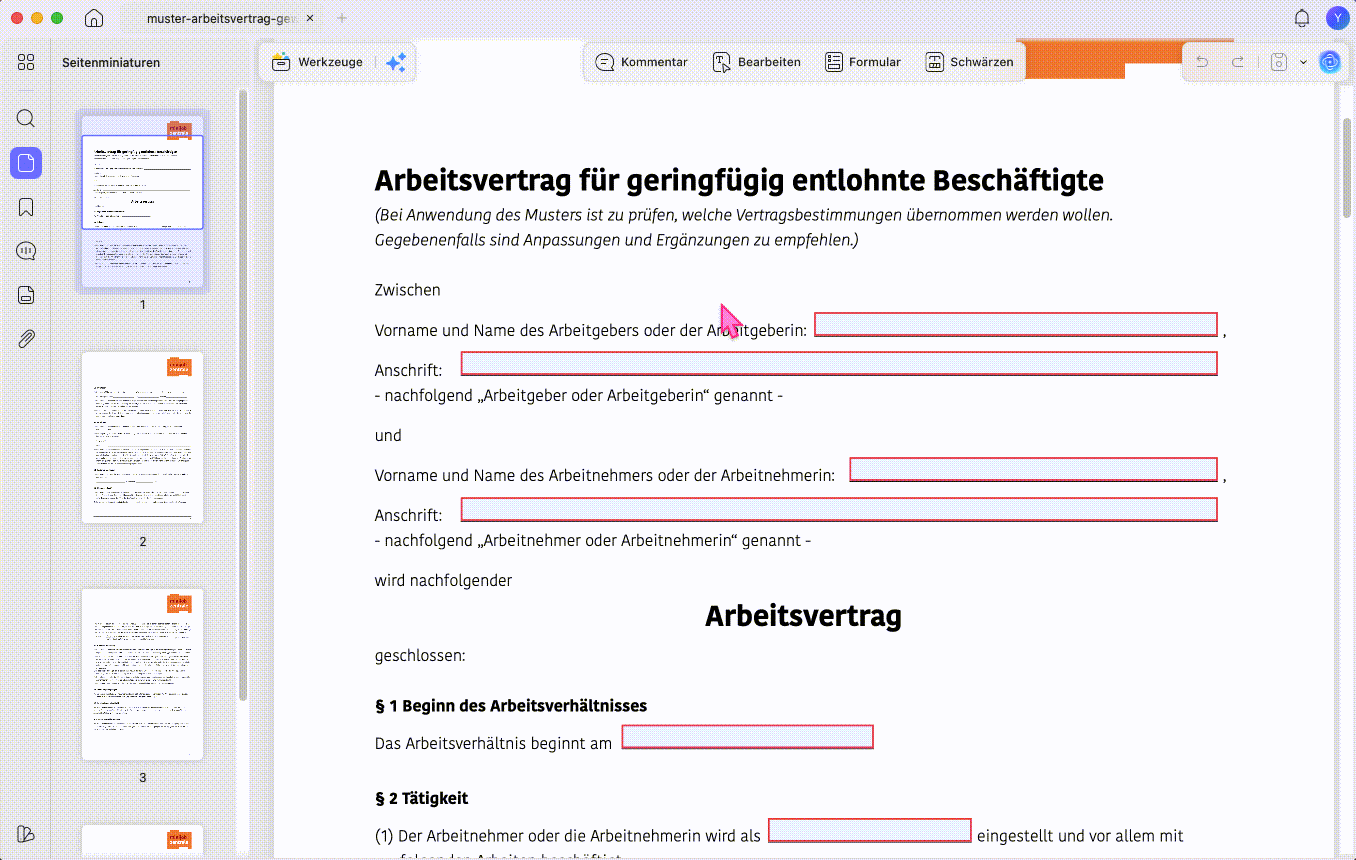Select the page 3 thumbnail

142,674
